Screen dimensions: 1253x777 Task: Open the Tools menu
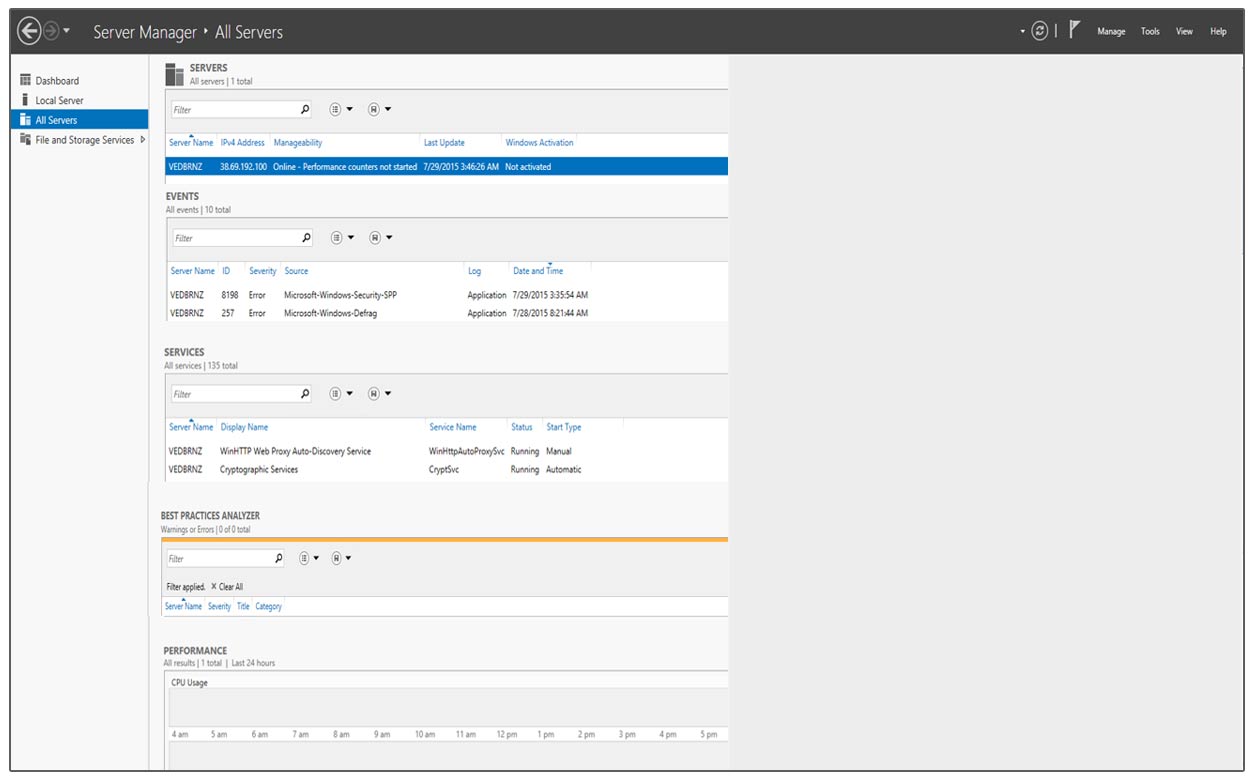point(1150,31)
